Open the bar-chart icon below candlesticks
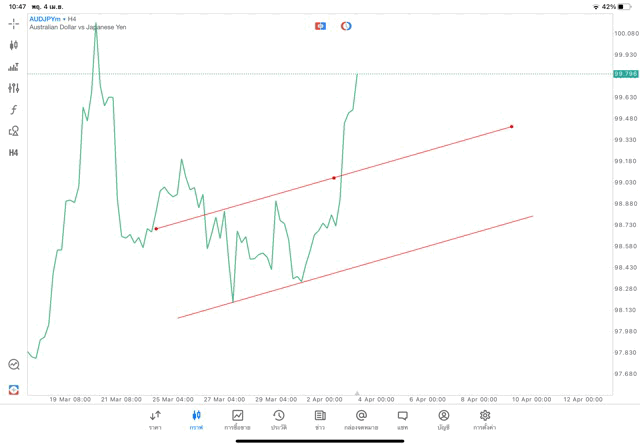 [14, 67]
